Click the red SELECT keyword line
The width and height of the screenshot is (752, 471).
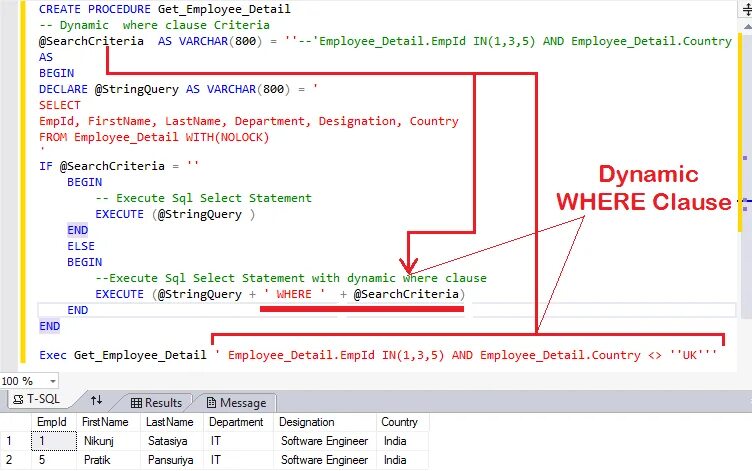[59, 105]
